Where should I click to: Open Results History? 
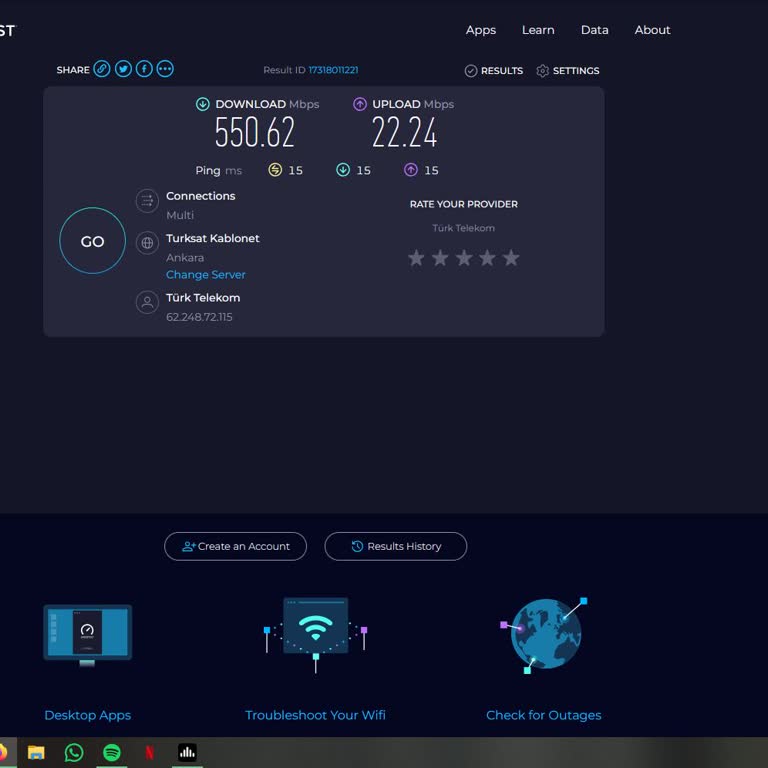[x=396, y=546]
